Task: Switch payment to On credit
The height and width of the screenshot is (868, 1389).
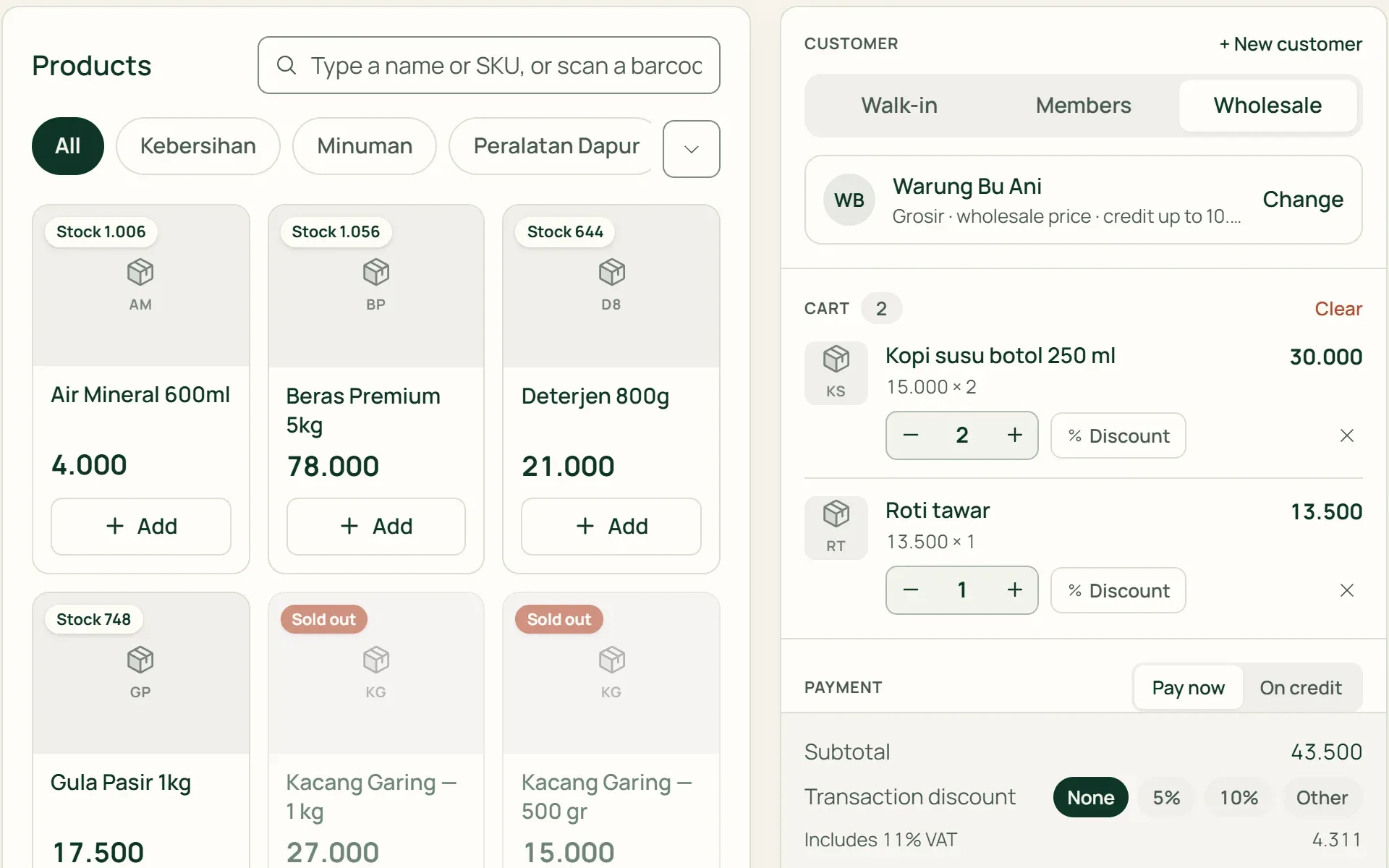Action: pos(1300,687)
